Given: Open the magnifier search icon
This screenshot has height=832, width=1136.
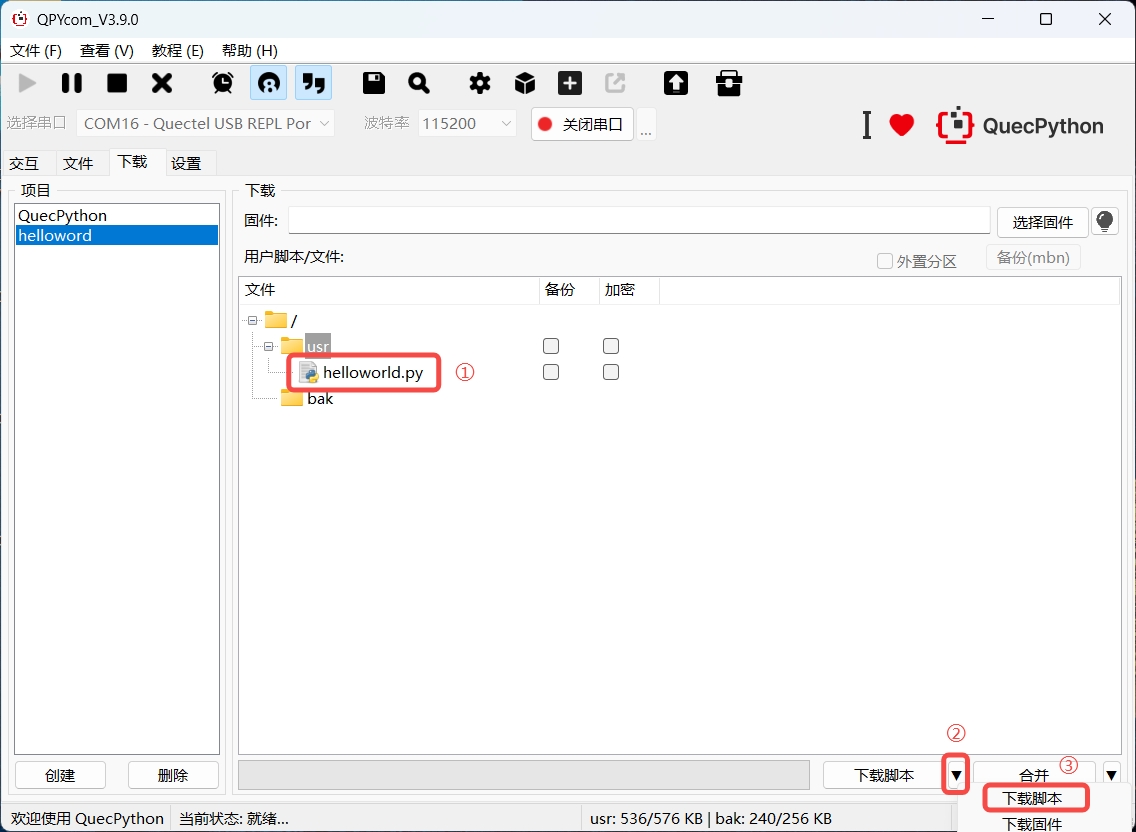Looking at the screenshot, I should point(419,83).
